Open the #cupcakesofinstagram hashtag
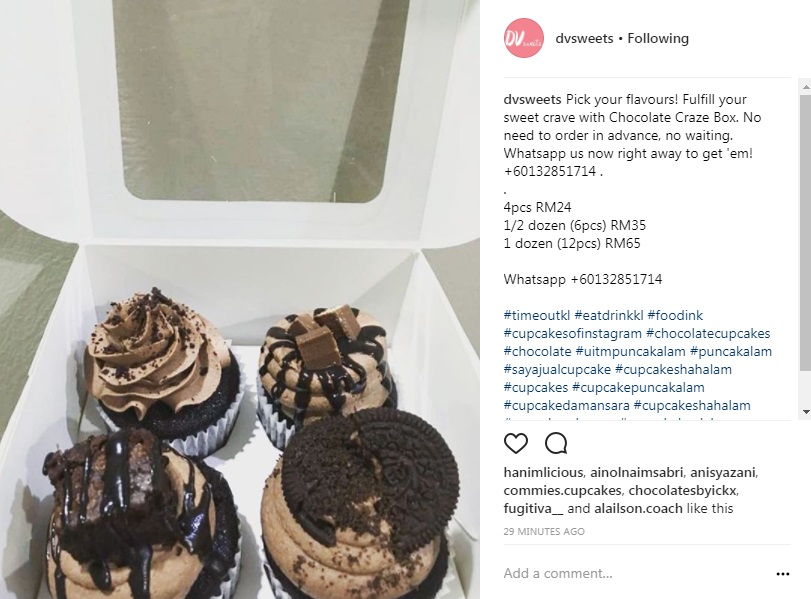 [573, 333]
